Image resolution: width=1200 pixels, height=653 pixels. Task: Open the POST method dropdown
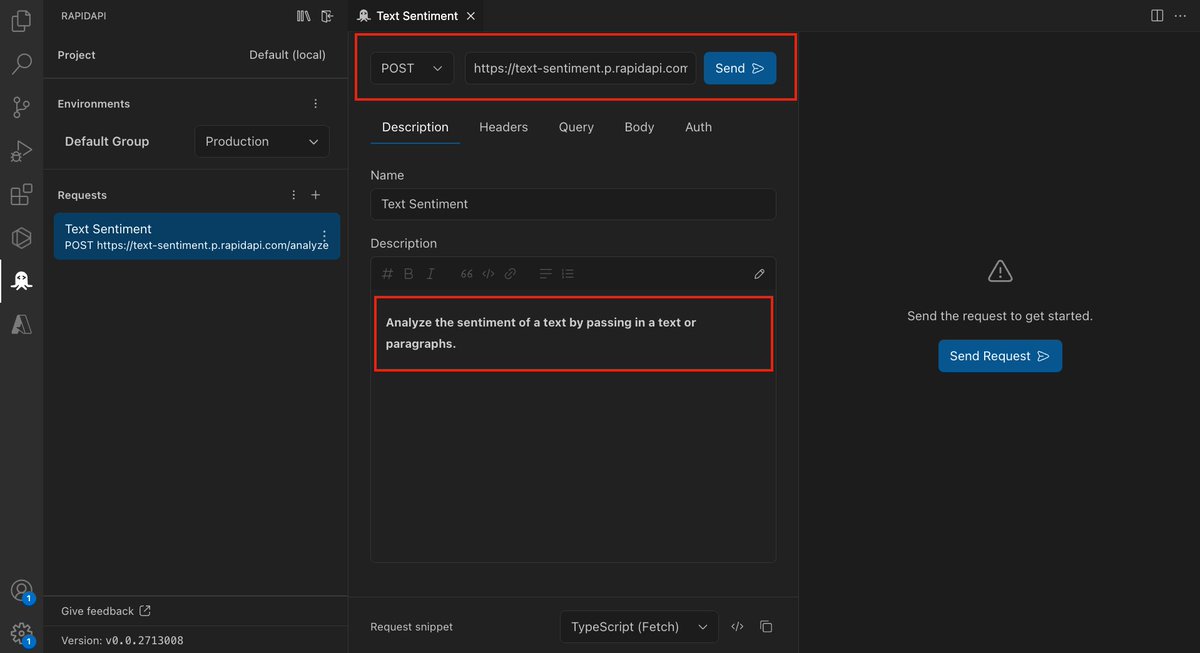pyautogui.click(x=411, y=68)
